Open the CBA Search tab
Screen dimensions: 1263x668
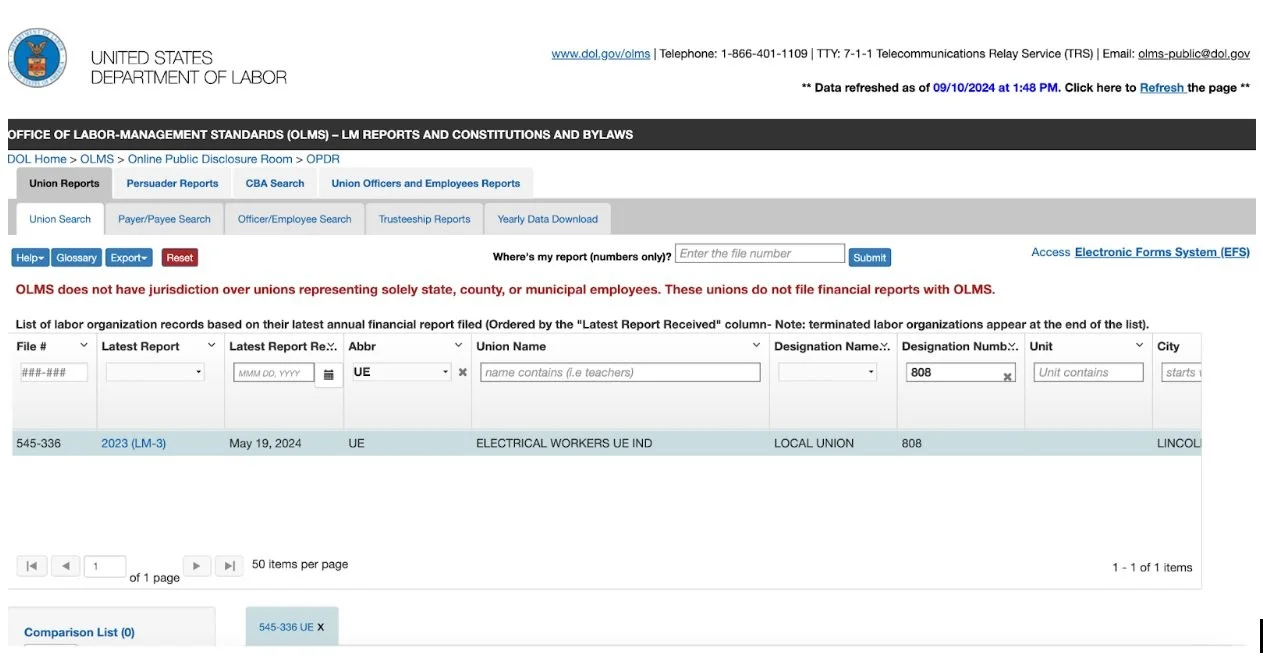pyautogui.click(x=275, y=183)
